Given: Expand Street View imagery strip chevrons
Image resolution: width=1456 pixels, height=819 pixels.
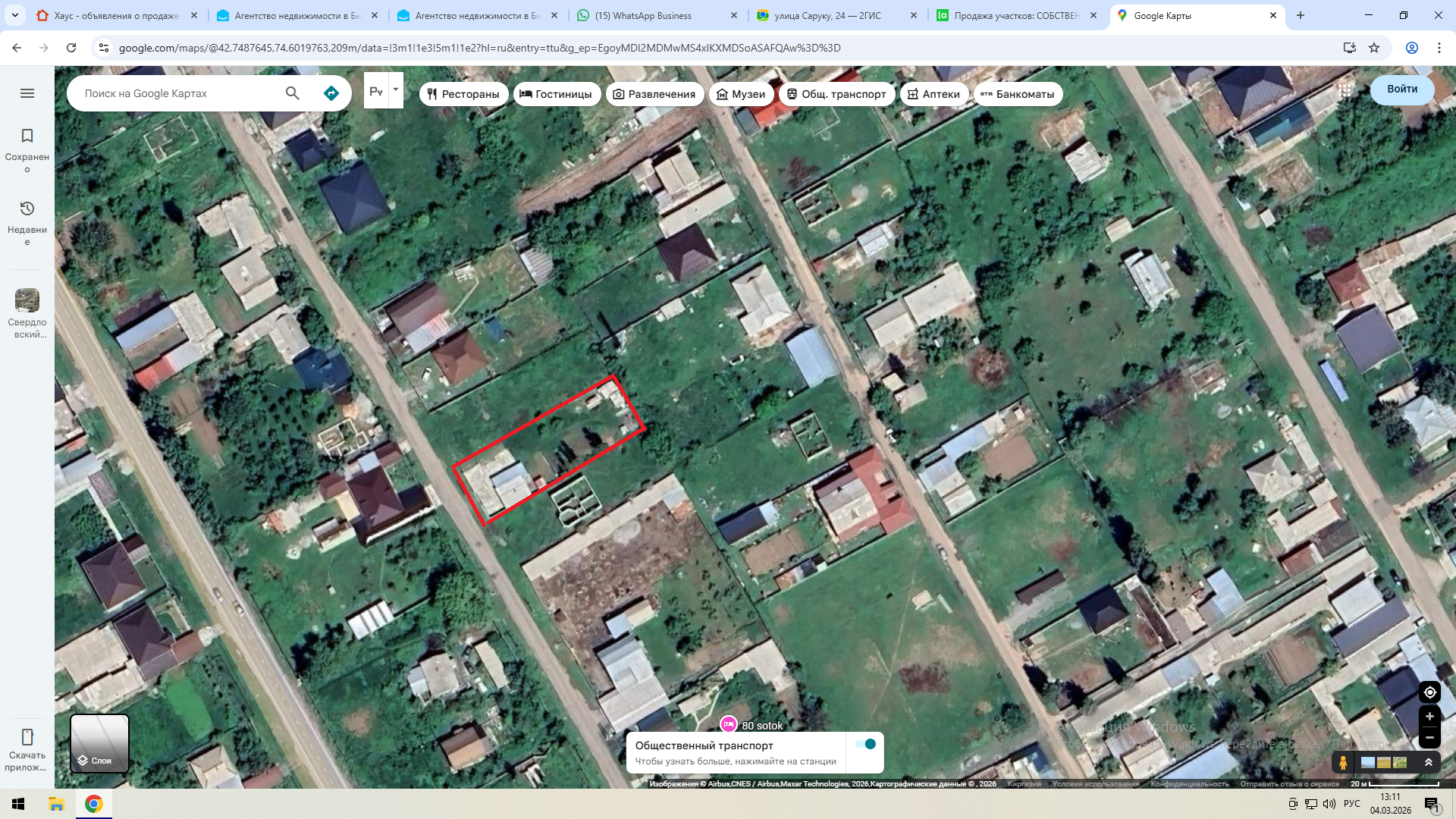Looking at the screenshot, I should 1429,762.
